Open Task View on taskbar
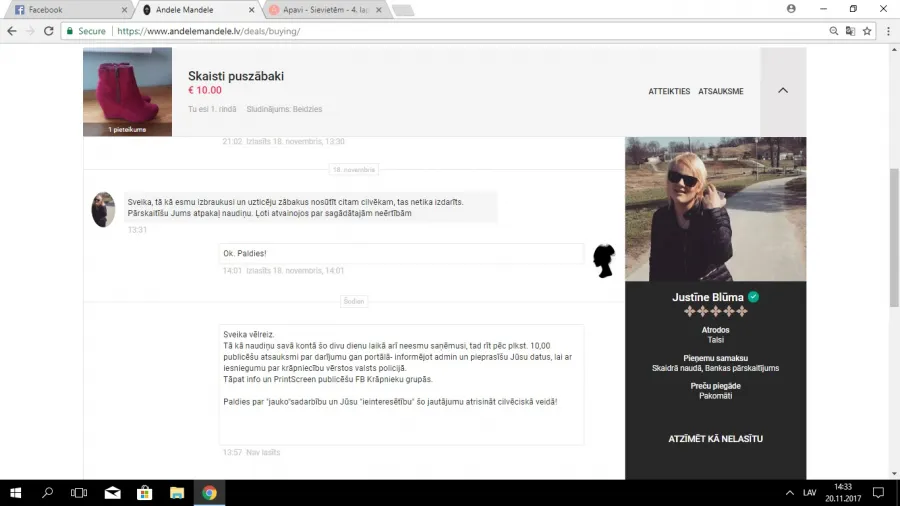 [79, 493]
